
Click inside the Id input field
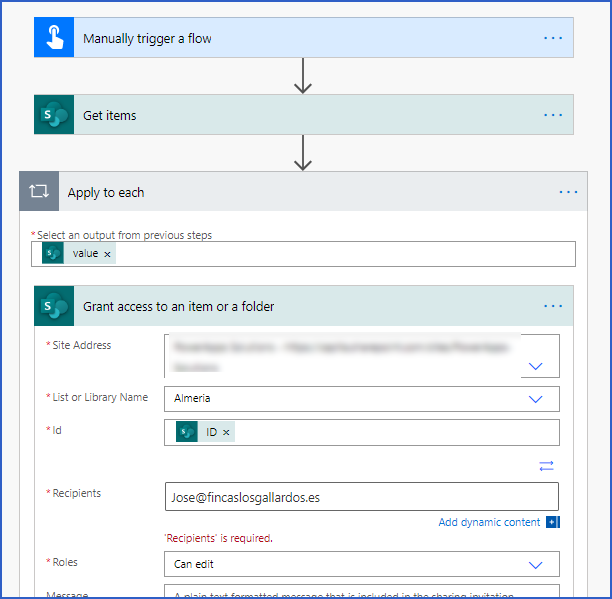coord(362,432)
